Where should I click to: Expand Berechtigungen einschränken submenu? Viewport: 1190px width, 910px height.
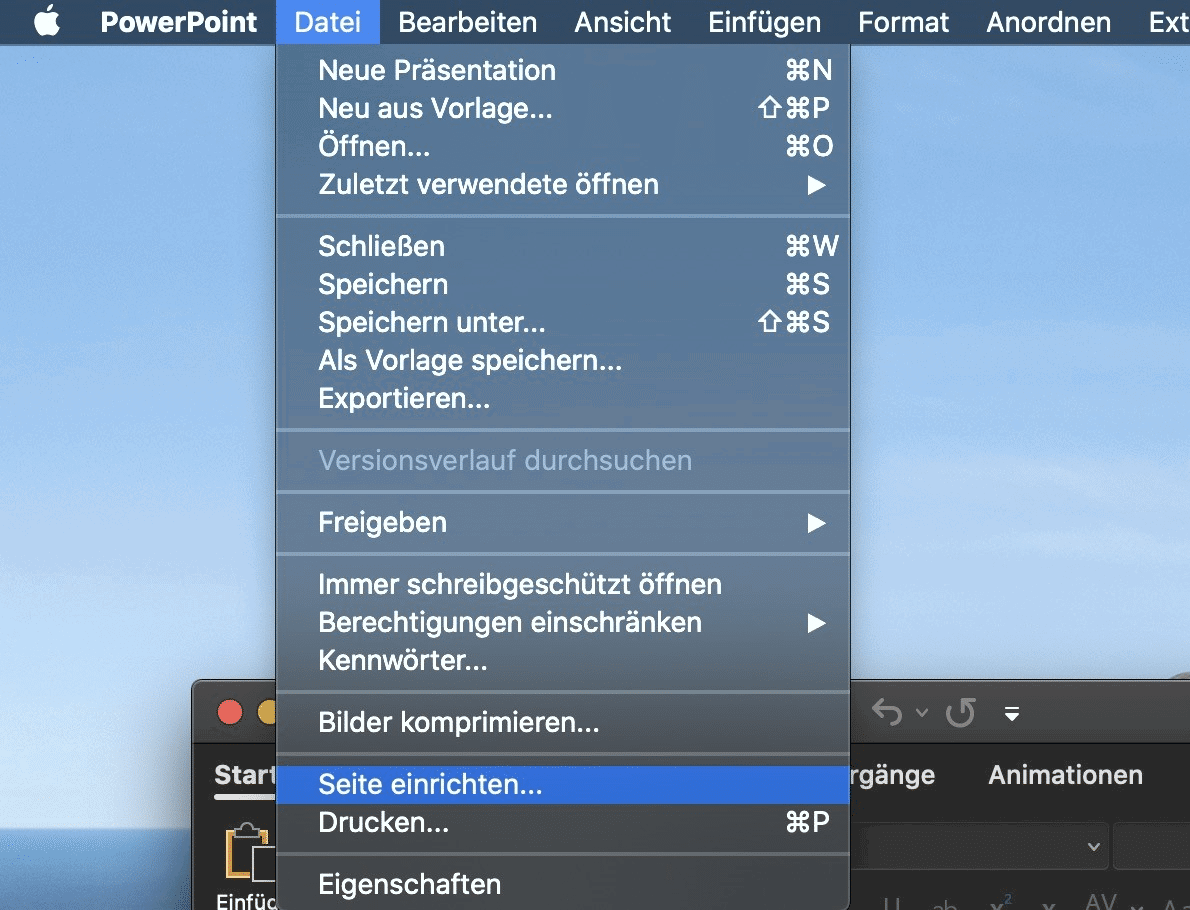tap(562, 622)
